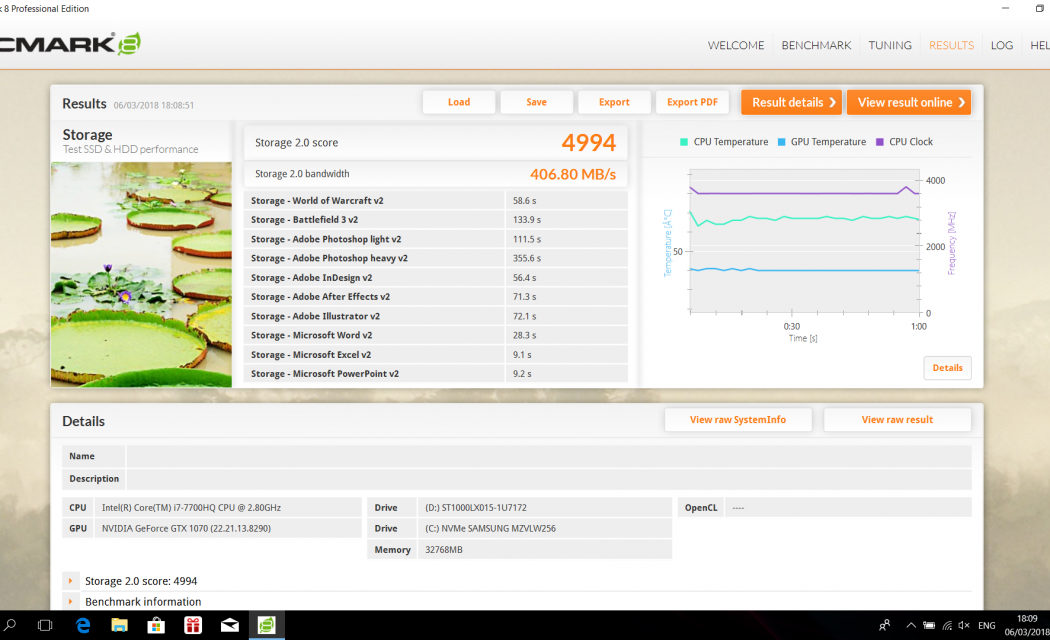Open Task View on the taskbar
The width and height of the screenshot is (1050, 640).
point(45,625)
